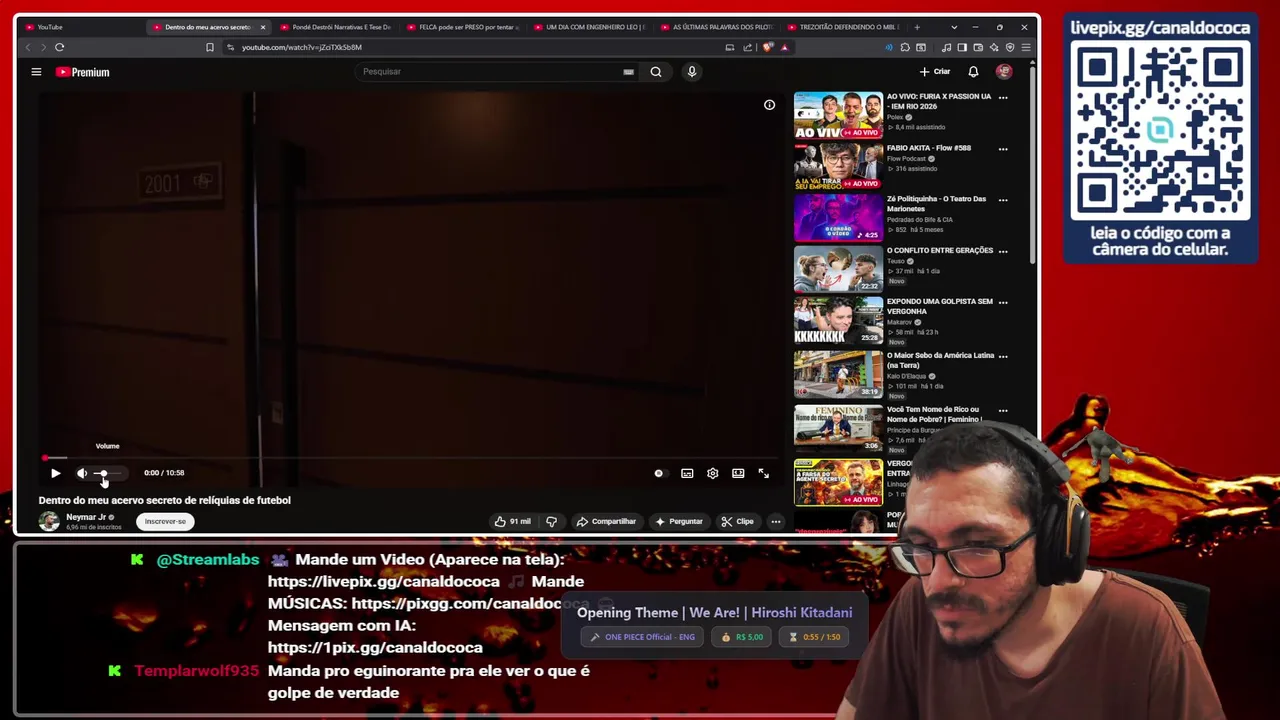Open options menu for Nome de Rico video

[x=1003, y=410]
